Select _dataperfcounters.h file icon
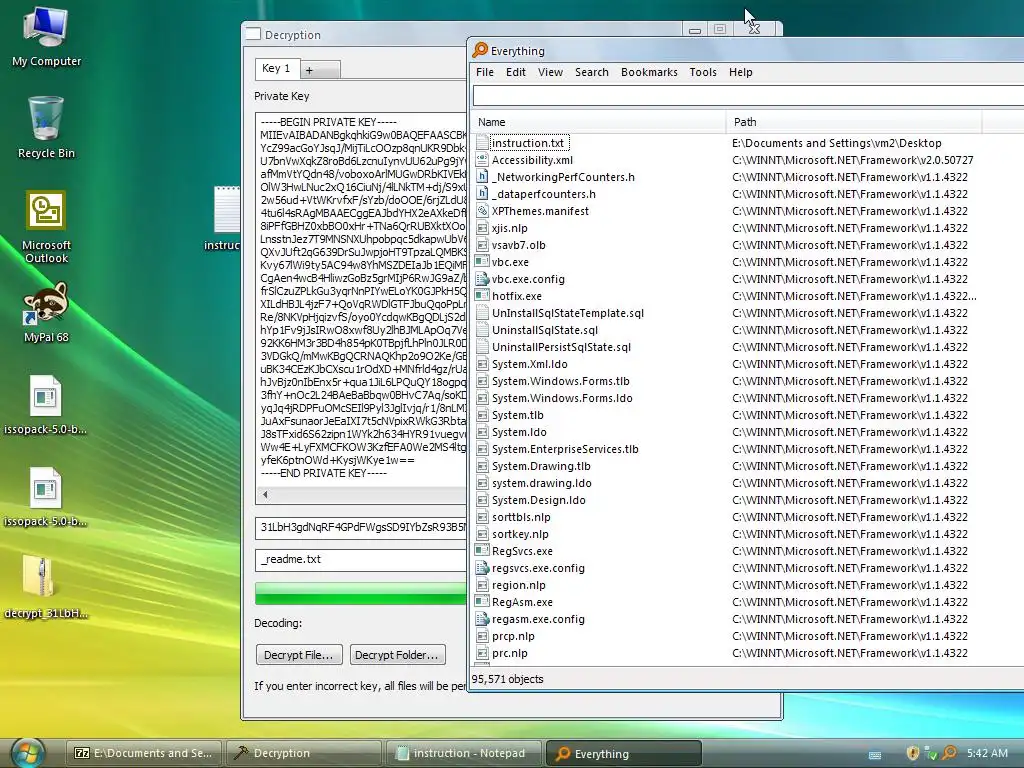The width and height of the screenshot is (1024, 768). click(x=482, y=193)
